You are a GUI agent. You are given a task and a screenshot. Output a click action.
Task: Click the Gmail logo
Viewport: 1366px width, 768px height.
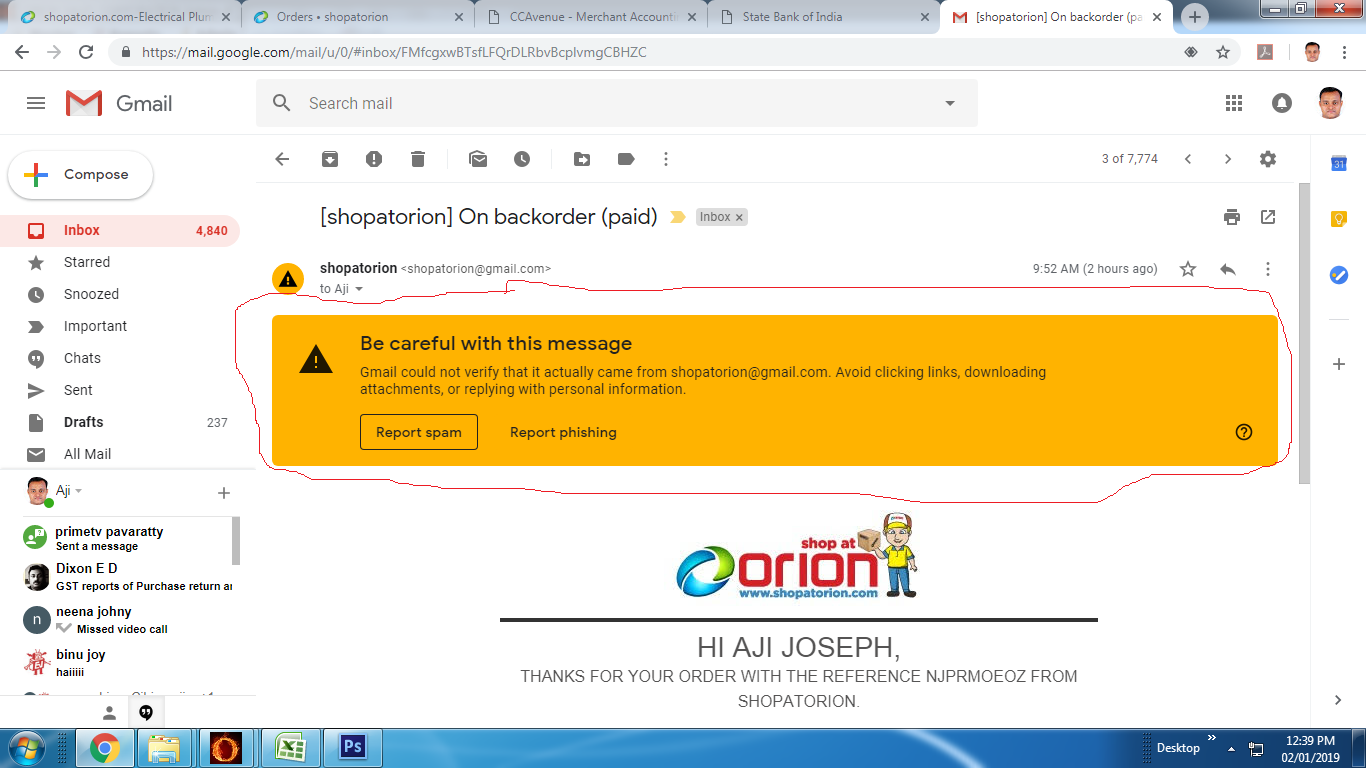(119, 103)
